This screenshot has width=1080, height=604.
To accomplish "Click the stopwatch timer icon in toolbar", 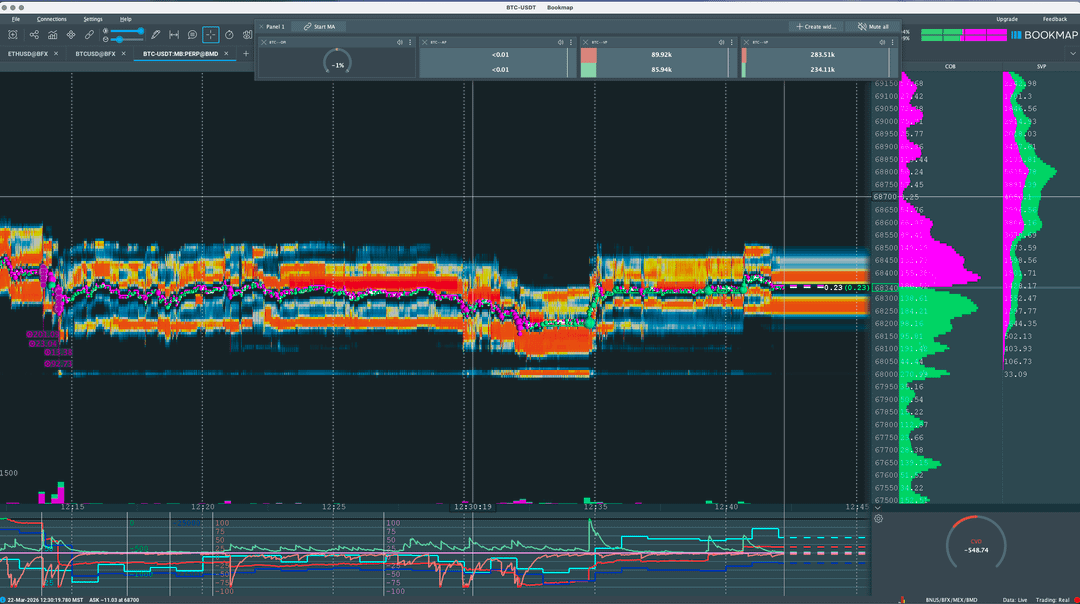I will pyautogui.click(x=229, y=35).
